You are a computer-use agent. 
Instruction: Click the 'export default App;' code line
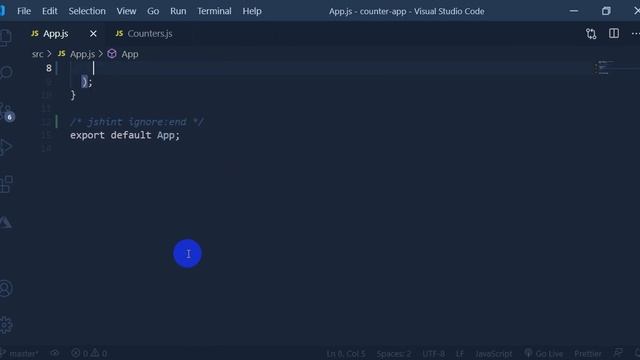(x=124, y=135)
